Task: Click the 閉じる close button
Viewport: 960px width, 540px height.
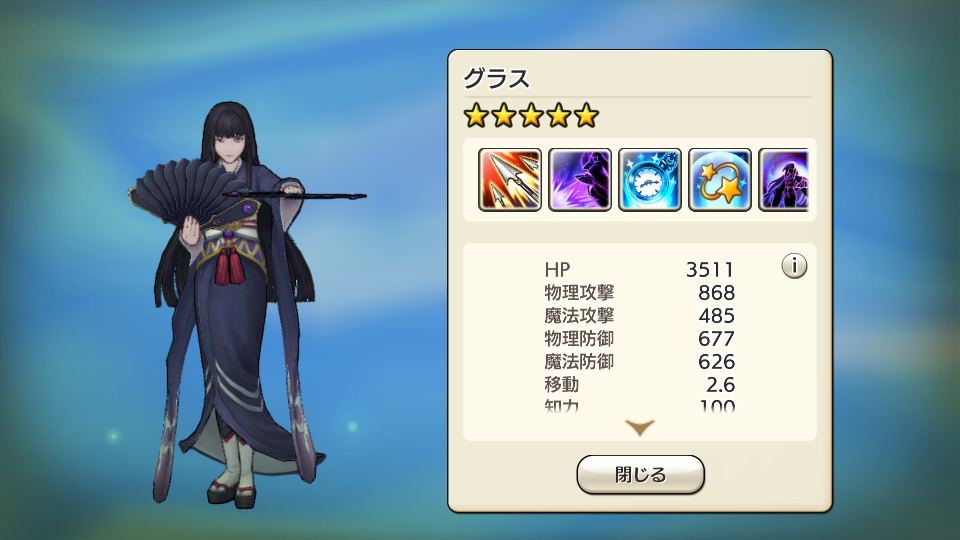Action: coord(640,474)
